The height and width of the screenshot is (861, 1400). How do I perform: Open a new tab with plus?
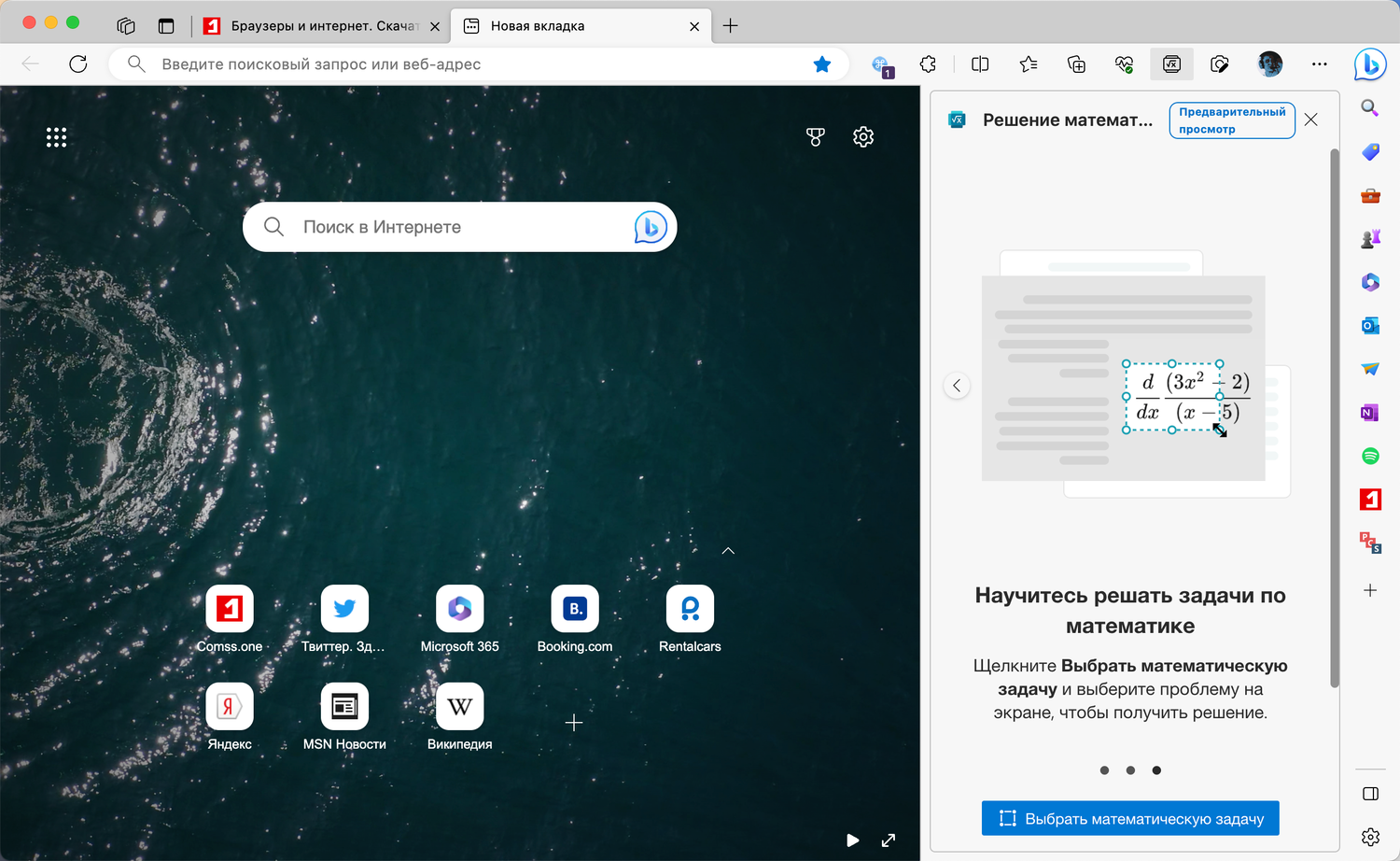(731, 26)
